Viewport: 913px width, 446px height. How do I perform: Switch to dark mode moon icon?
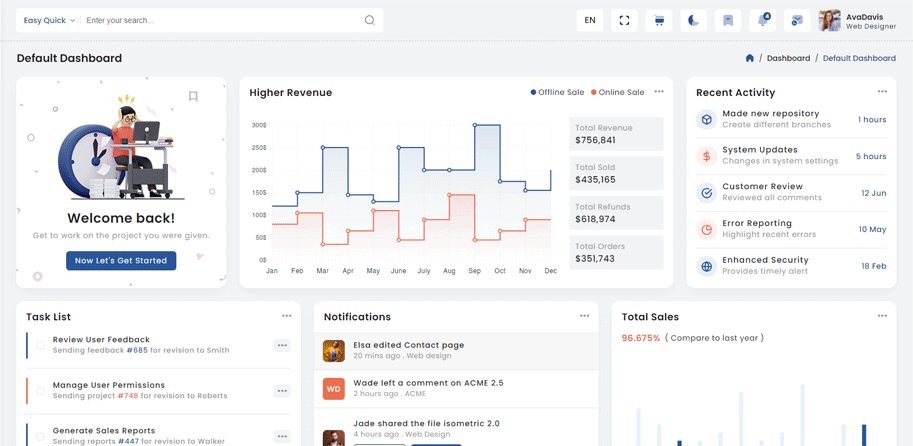click(x=693, y=20)
